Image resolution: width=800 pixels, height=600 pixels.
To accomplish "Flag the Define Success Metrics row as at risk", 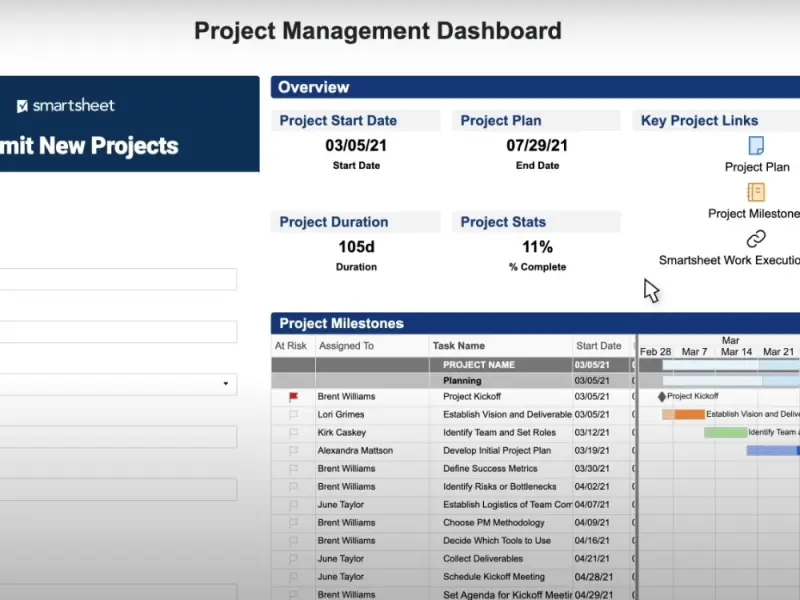I will pos(293,469).
